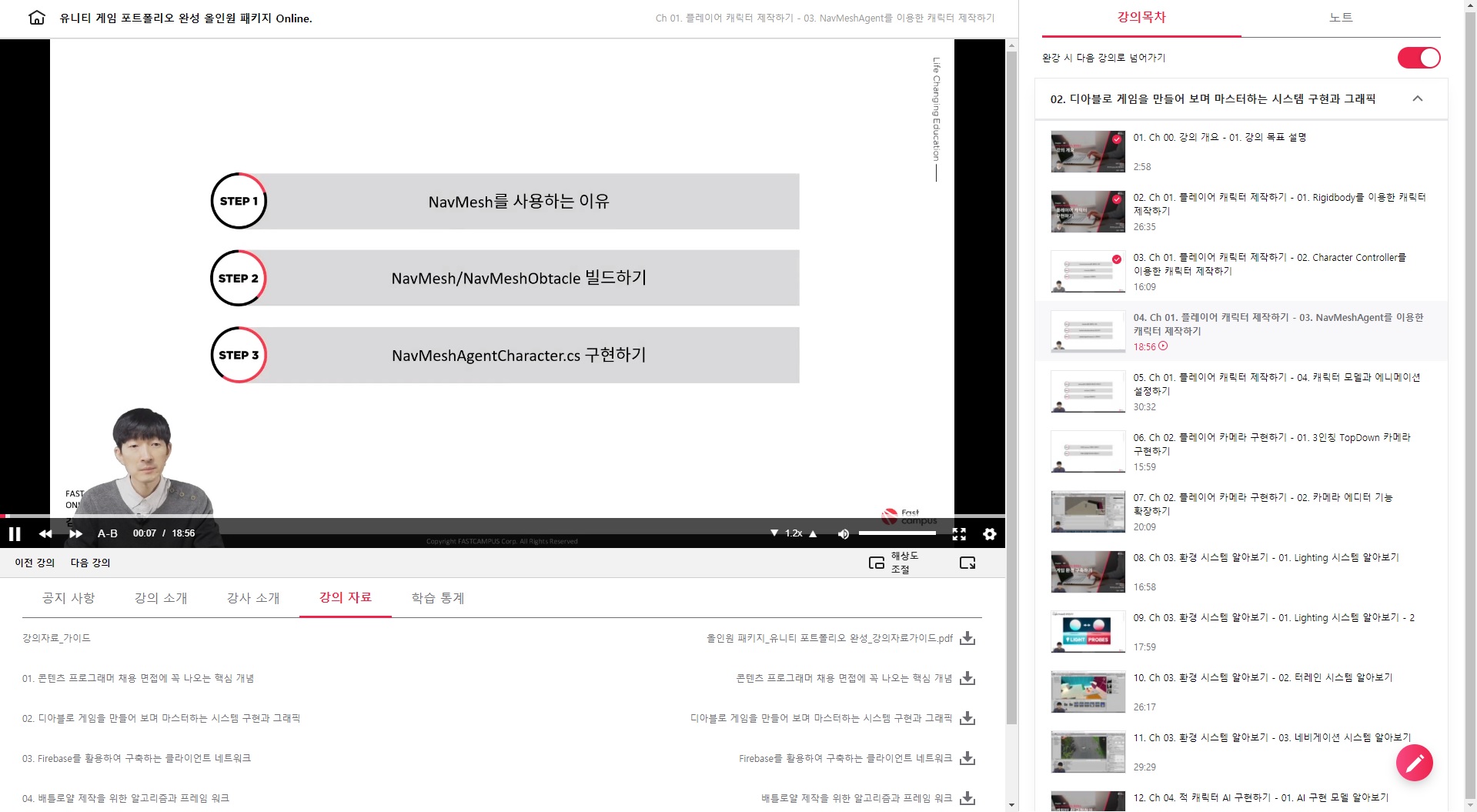
Task: Switch to the 강의 소개 tab
Action: (161, 598)
